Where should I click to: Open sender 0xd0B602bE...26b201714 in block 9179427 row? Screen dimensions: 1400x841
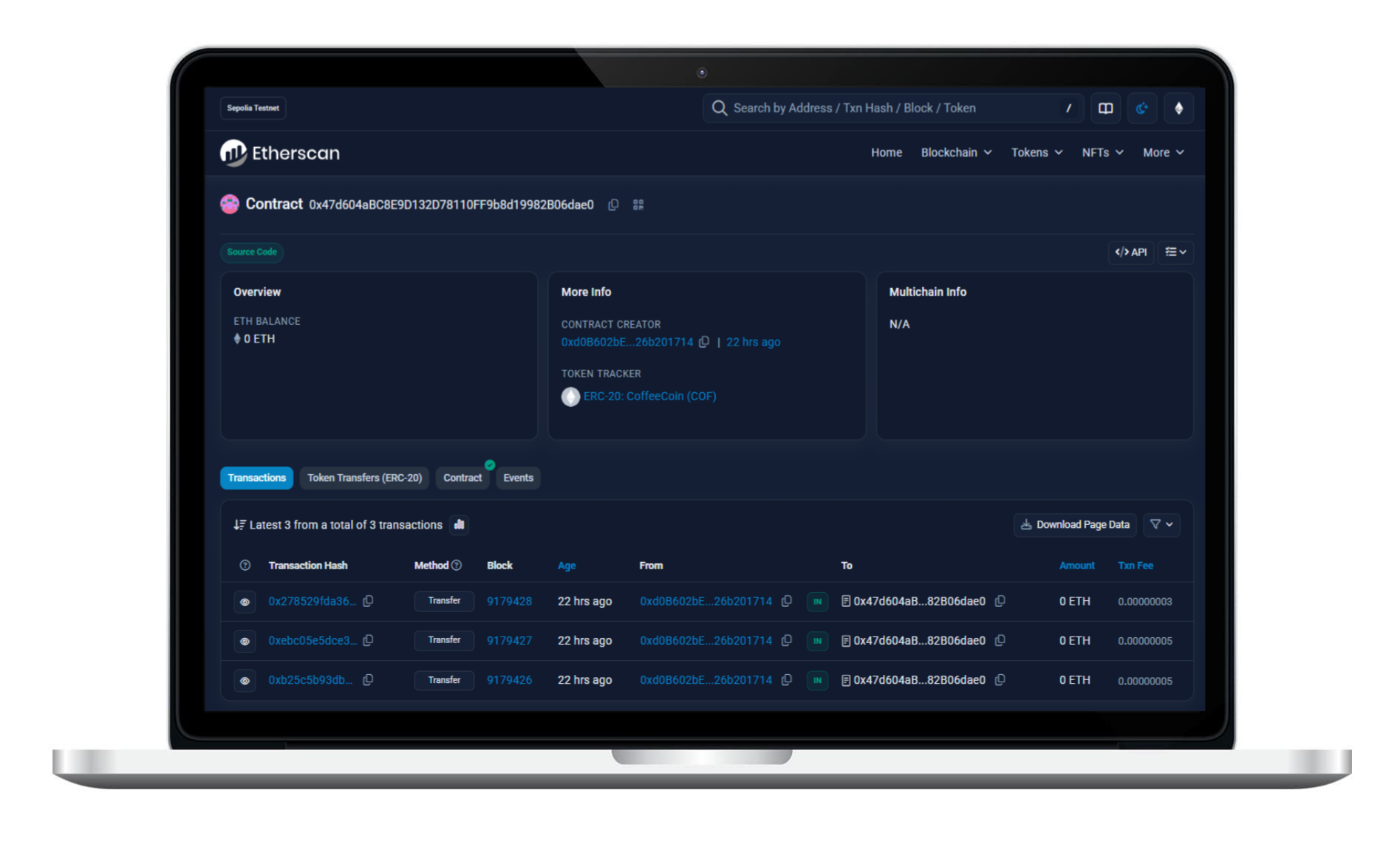(706, 641)
